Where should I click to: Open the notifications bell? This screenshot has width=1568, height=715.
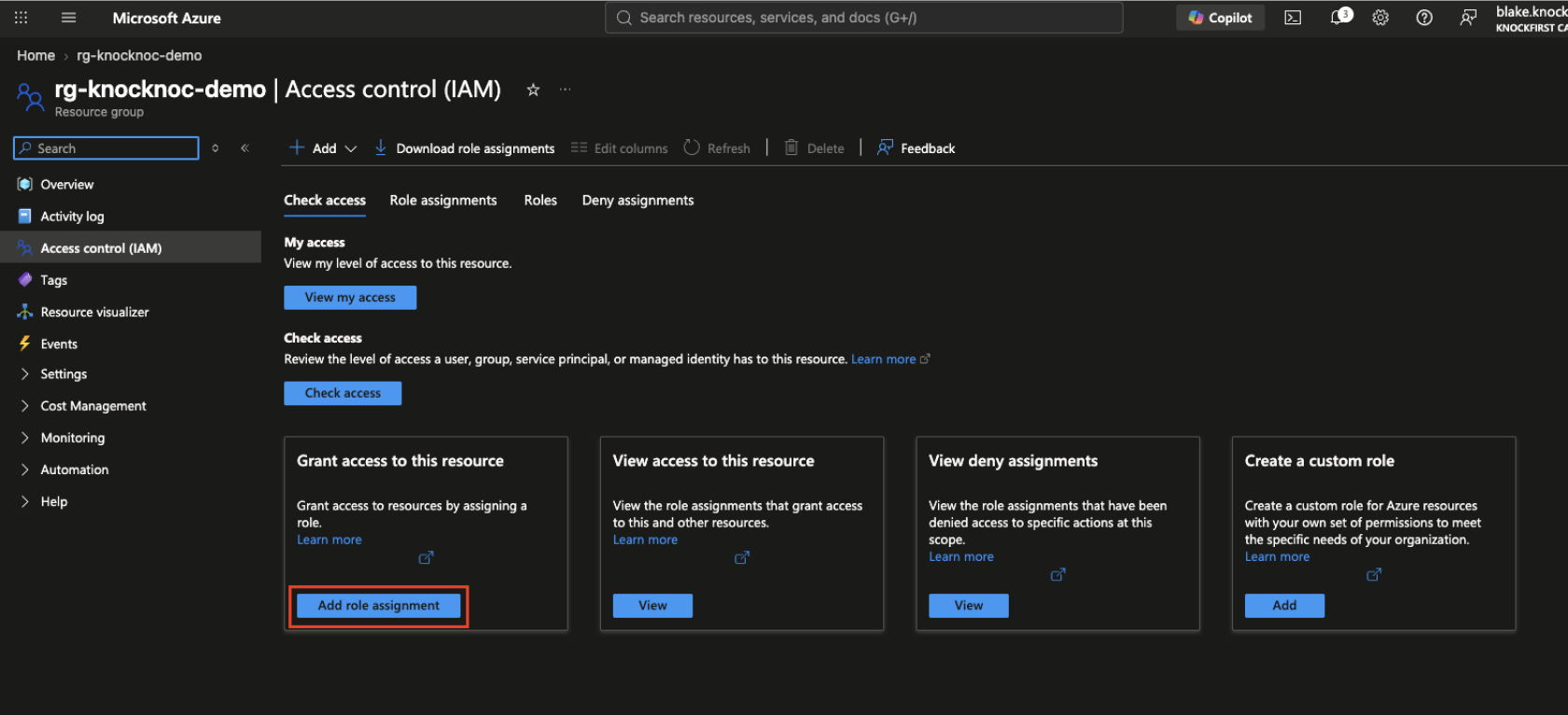1339,17
